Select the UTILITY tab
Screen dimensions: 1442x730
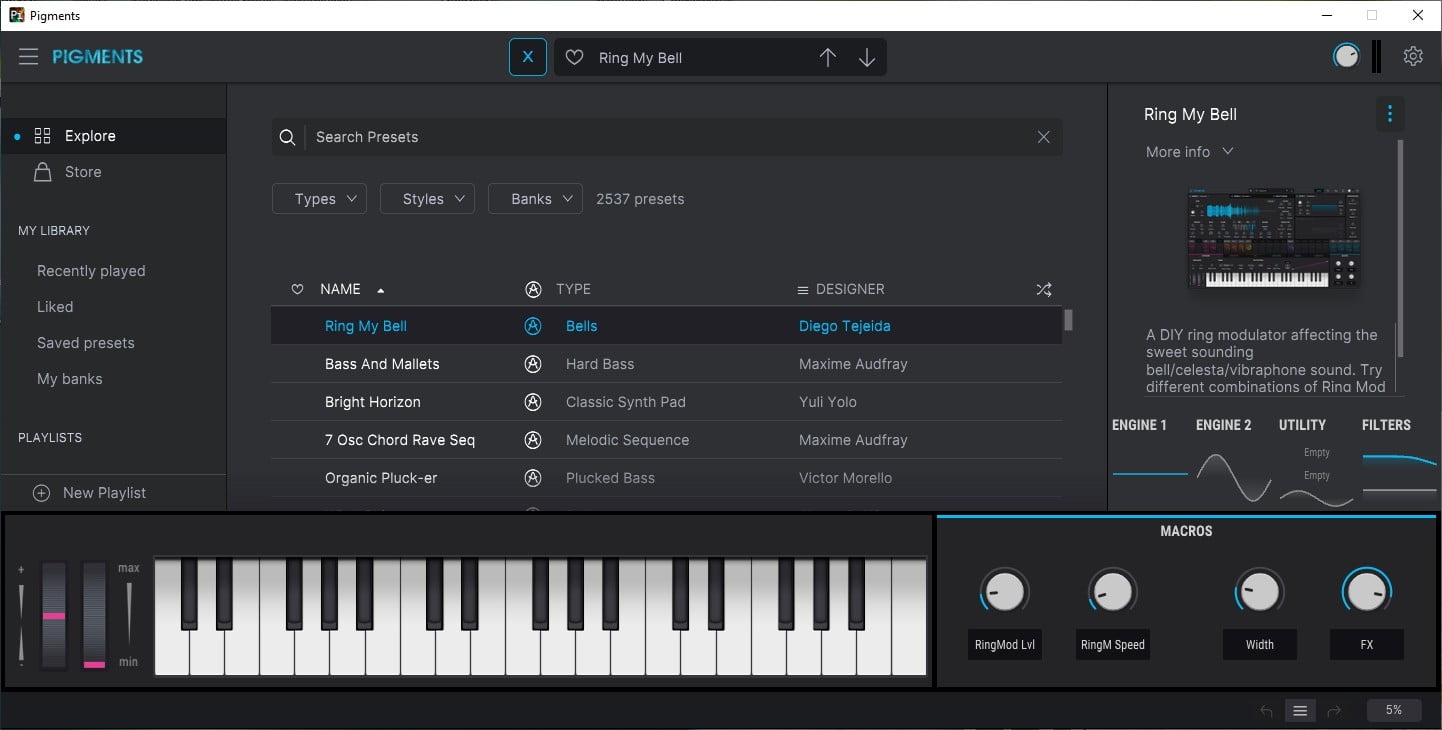pyautogui.click(x=1302, y=425)
